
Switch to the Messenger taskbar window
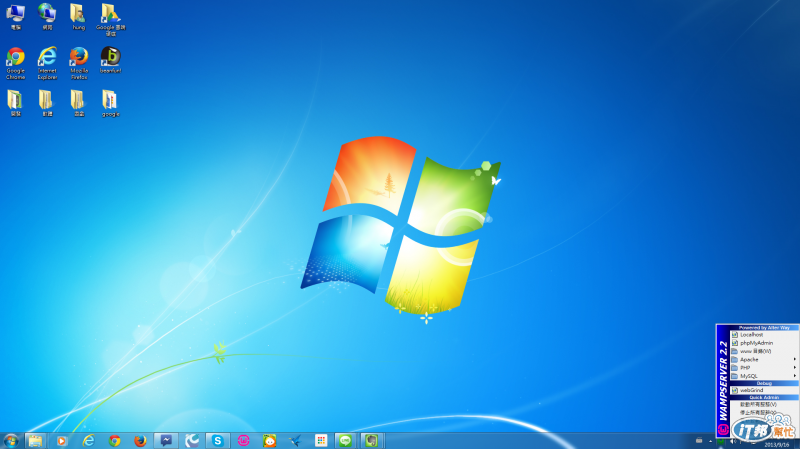[x=166, y=441]
